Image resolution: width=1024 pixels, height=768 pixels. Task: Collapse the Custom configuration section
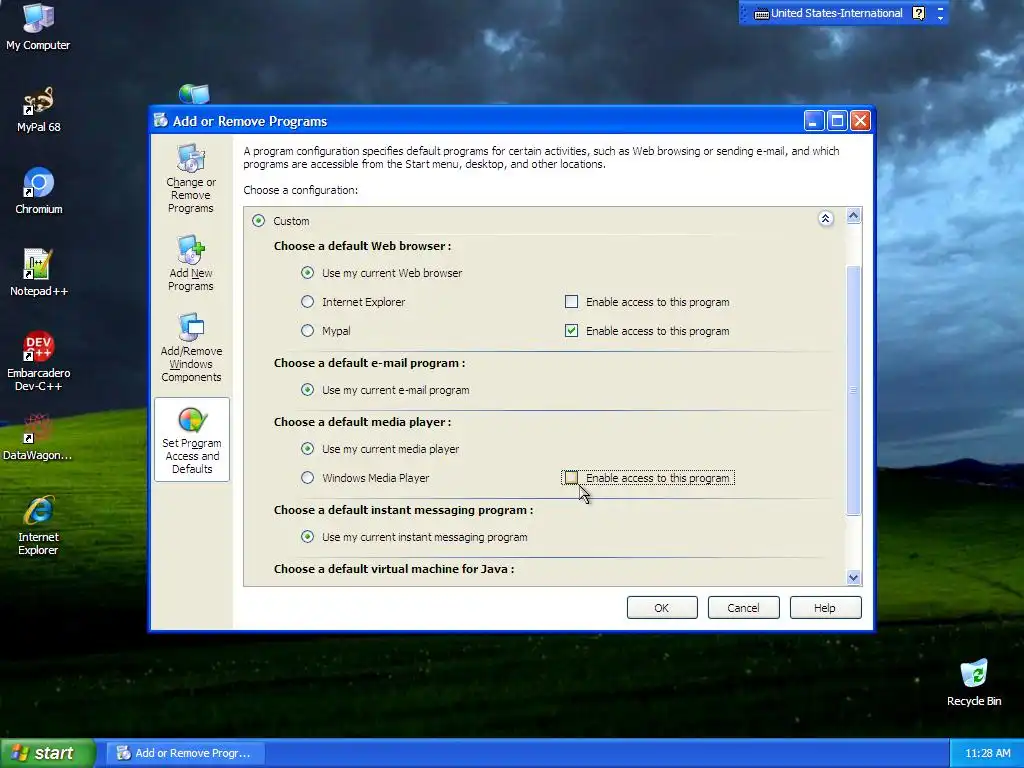point(825,218)
